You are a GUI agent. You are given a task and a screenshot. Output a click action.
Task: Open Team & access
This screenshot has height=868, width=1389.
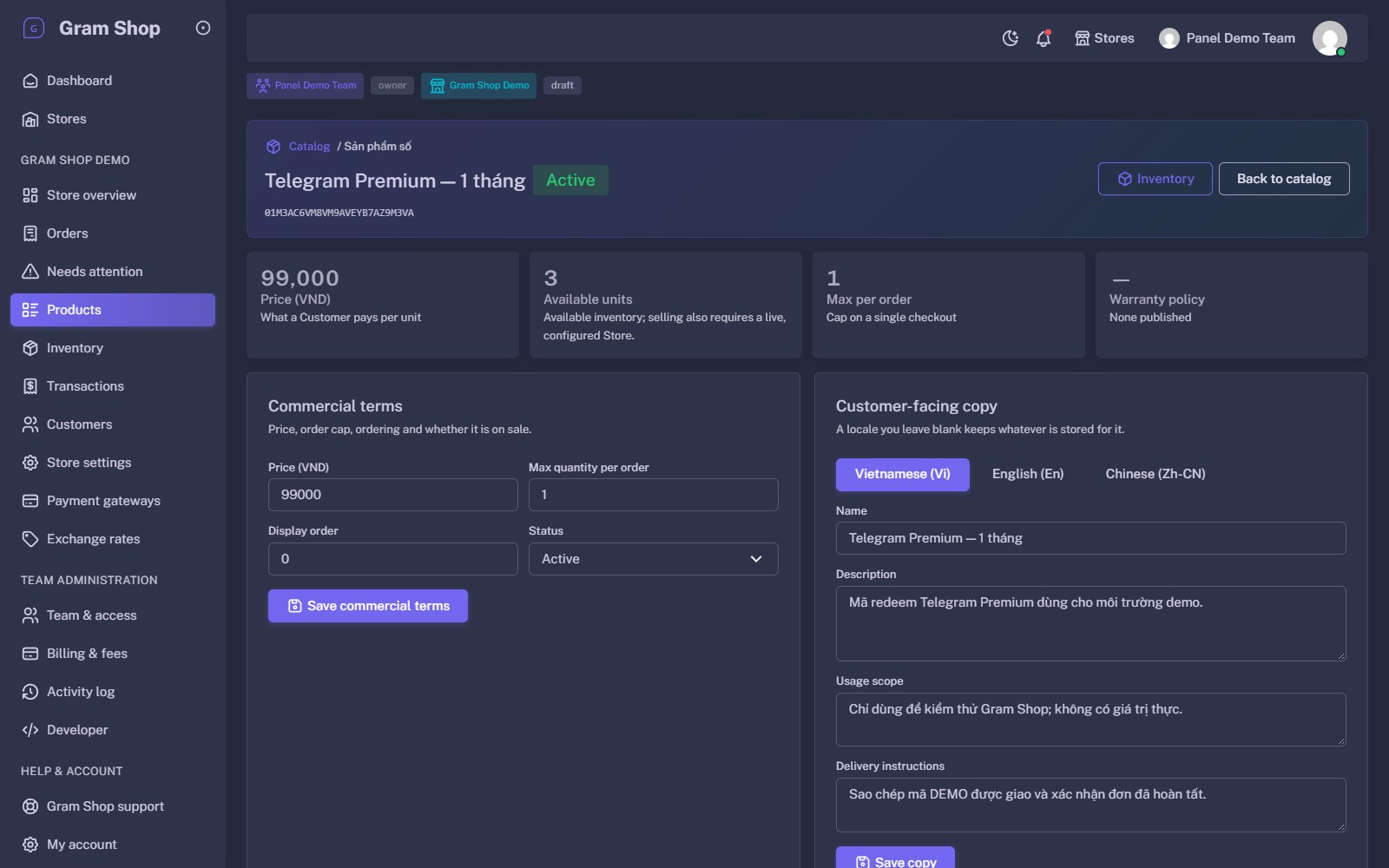(113, 615)
